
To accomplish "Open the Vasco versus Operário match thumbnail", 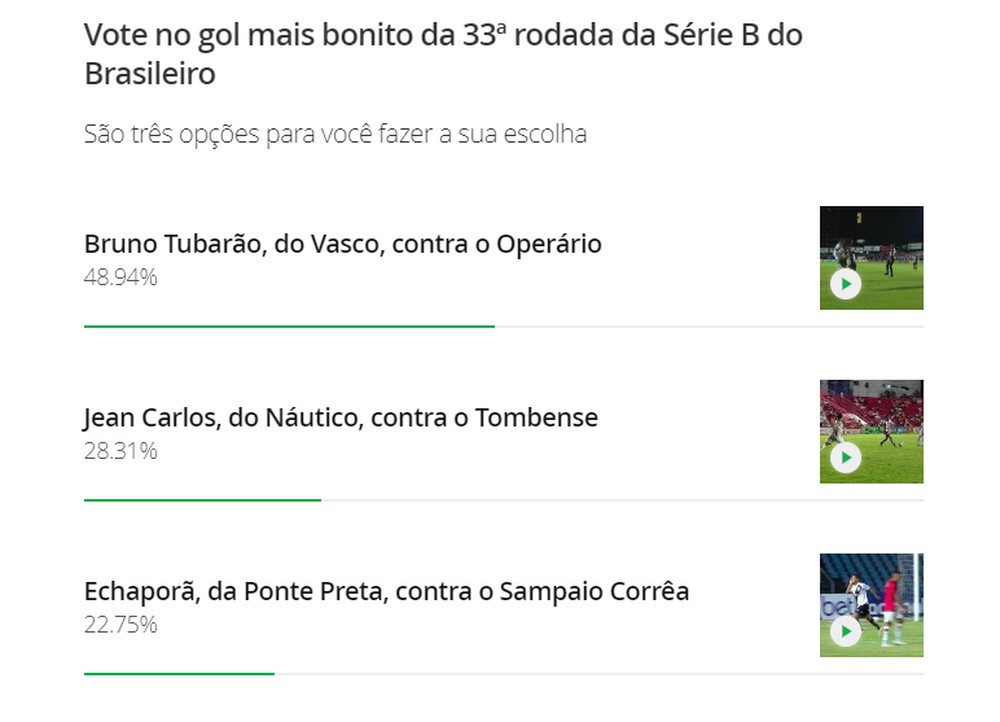I will point(871,240).
